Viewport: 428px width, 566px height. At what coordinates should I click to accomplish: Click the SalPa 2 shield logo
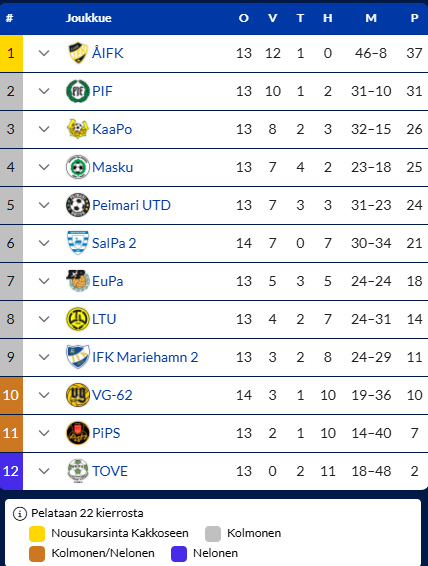(78, 243)
